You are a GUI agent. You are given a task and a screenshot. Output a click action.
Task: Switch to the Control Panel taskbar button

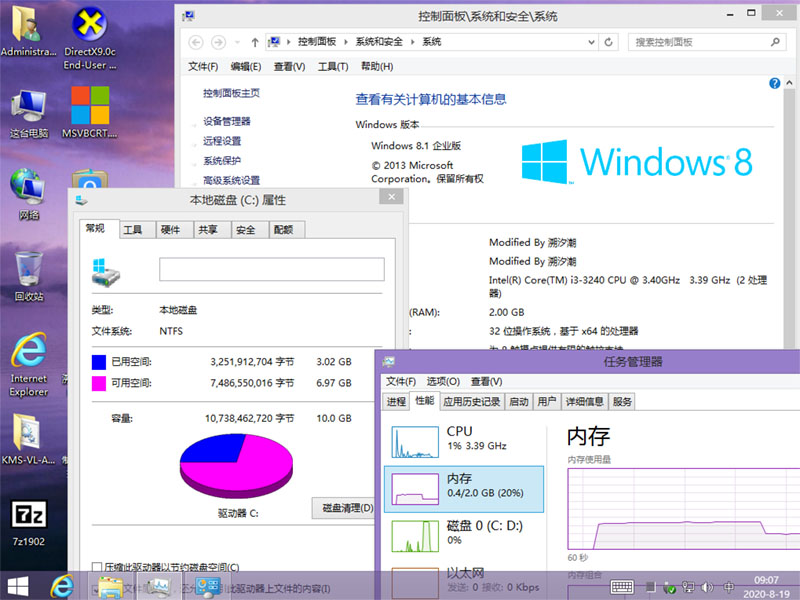click(208, 587)
